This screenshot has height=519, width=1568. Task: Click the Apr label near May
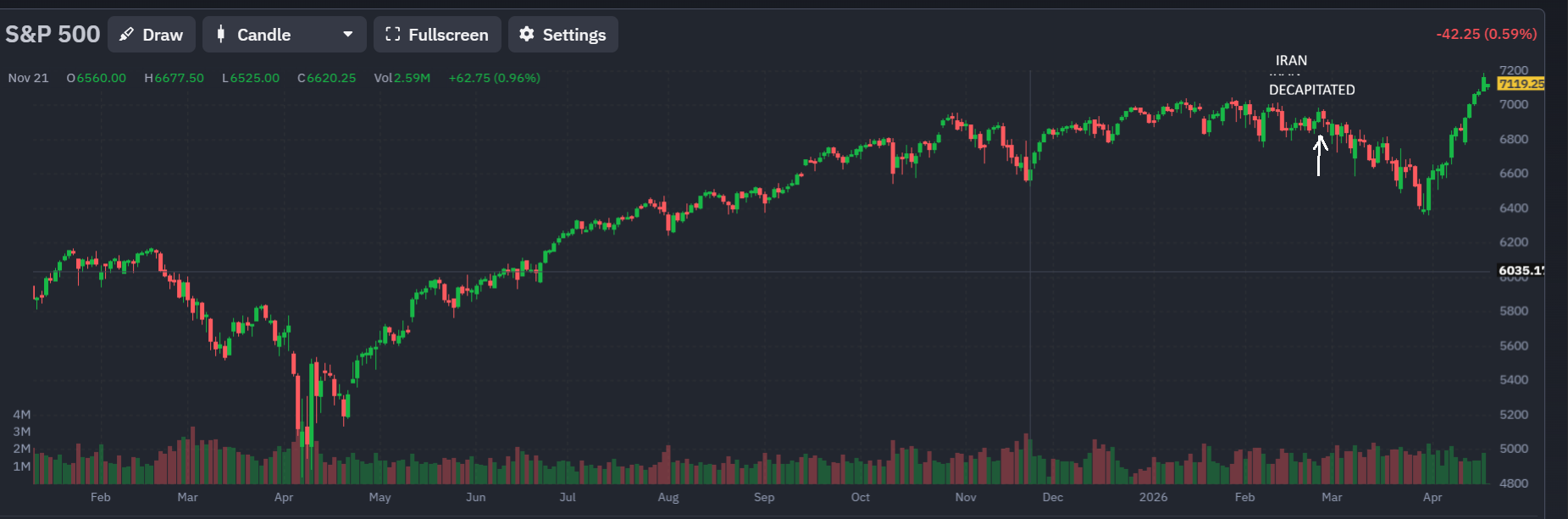(x=284, y=497)
